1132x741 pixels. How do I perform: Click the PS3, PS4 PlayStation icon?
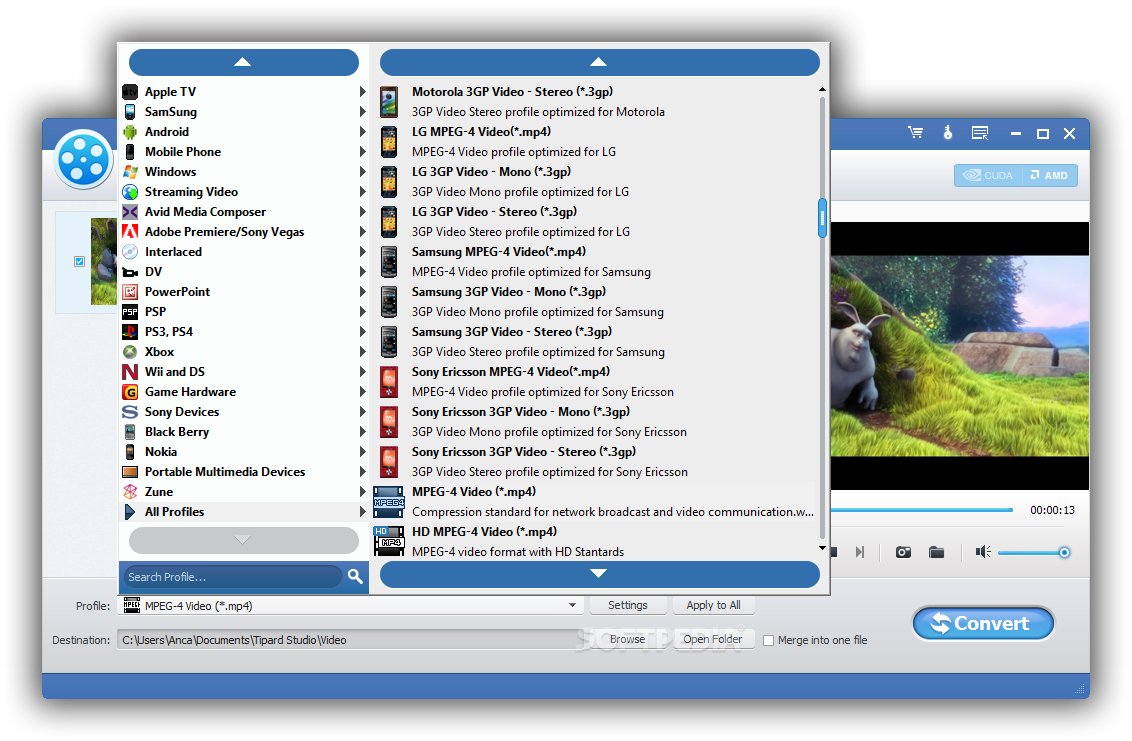(x=130, y=332)
